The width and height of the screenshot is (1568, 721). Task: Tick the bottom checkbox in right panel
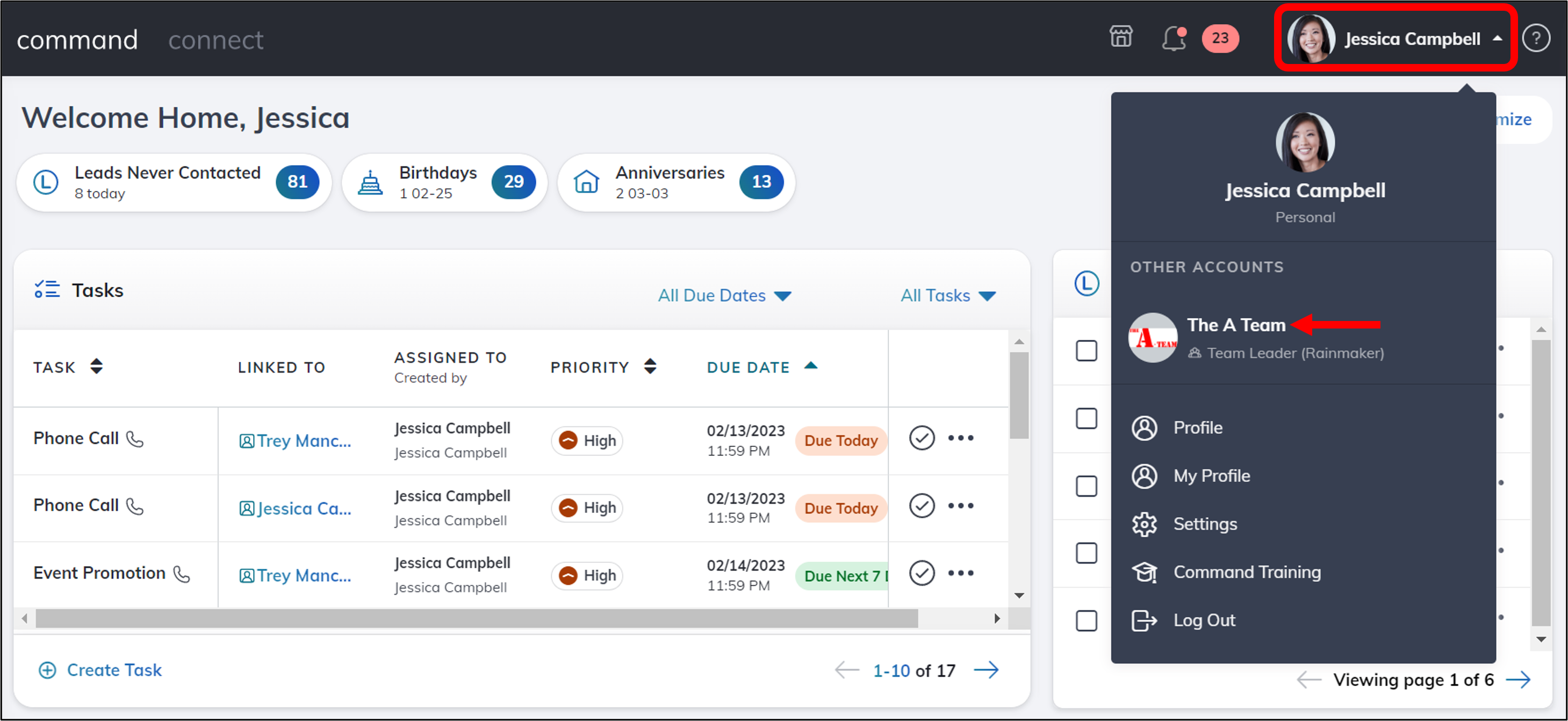(x=1086, y=620)
